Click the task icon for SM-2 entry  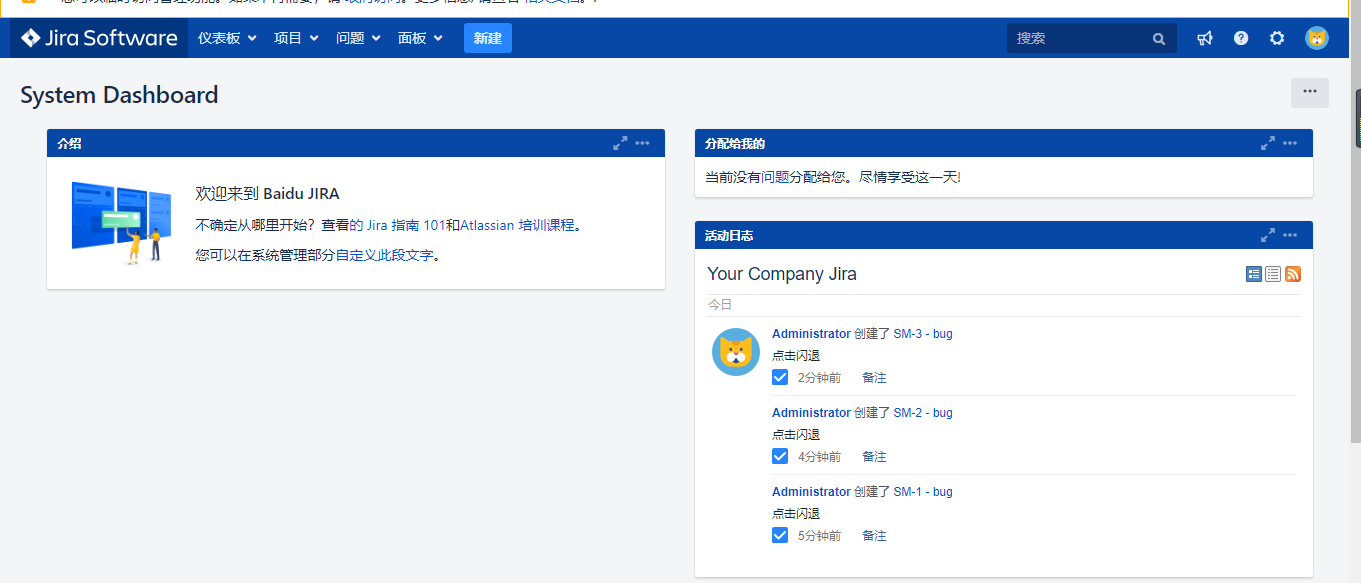coord(780,456)
